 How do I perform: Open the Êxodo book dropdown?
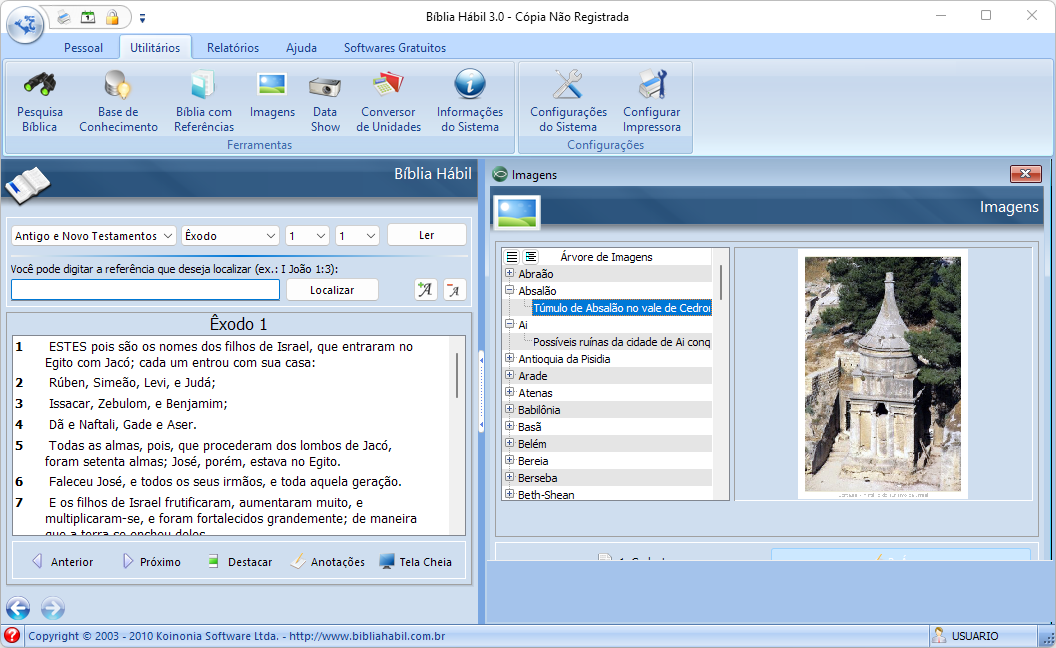[x=230, y=236]
